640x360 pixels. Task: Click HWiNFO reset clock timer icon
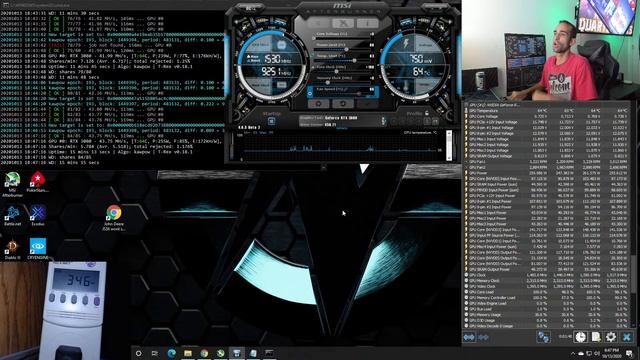[580, 337]
